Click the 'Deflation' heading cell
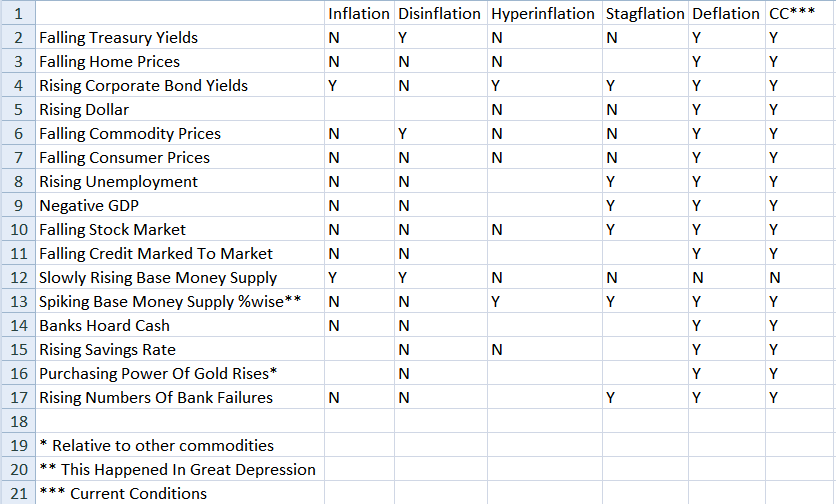 coord(726,14)
